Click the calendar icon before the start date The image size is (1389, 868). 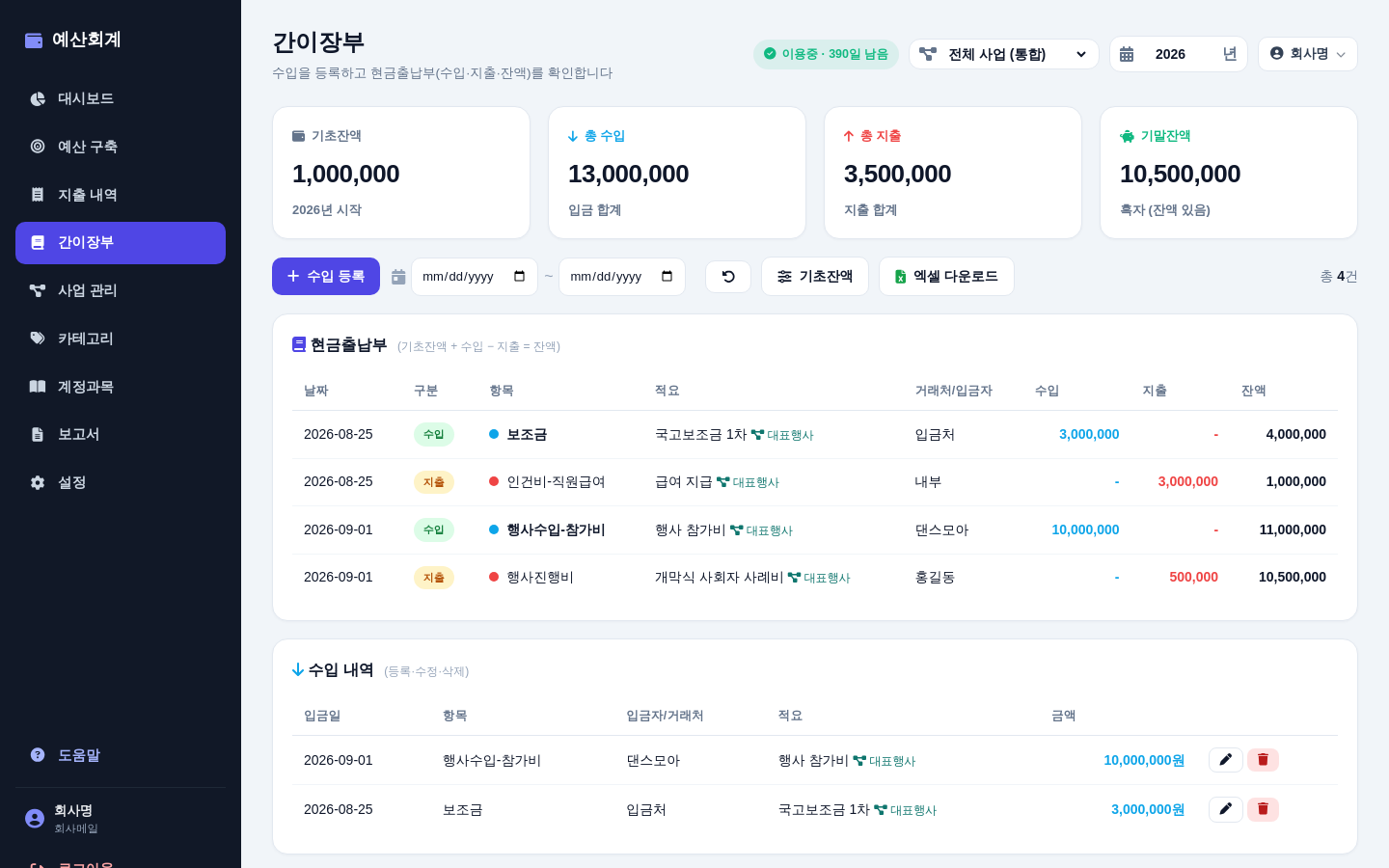tap(398, 277)
